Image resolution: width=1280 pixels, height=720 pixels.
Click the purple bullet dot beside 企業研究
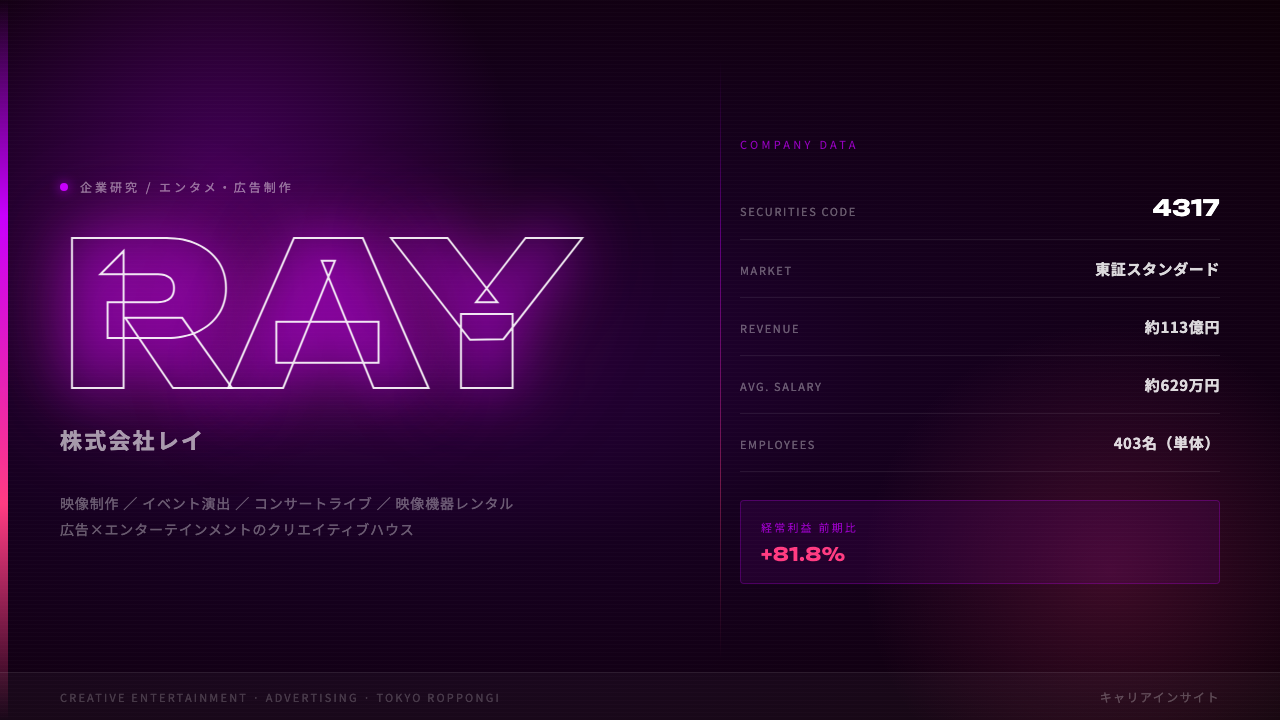click(x=64, y=187)
